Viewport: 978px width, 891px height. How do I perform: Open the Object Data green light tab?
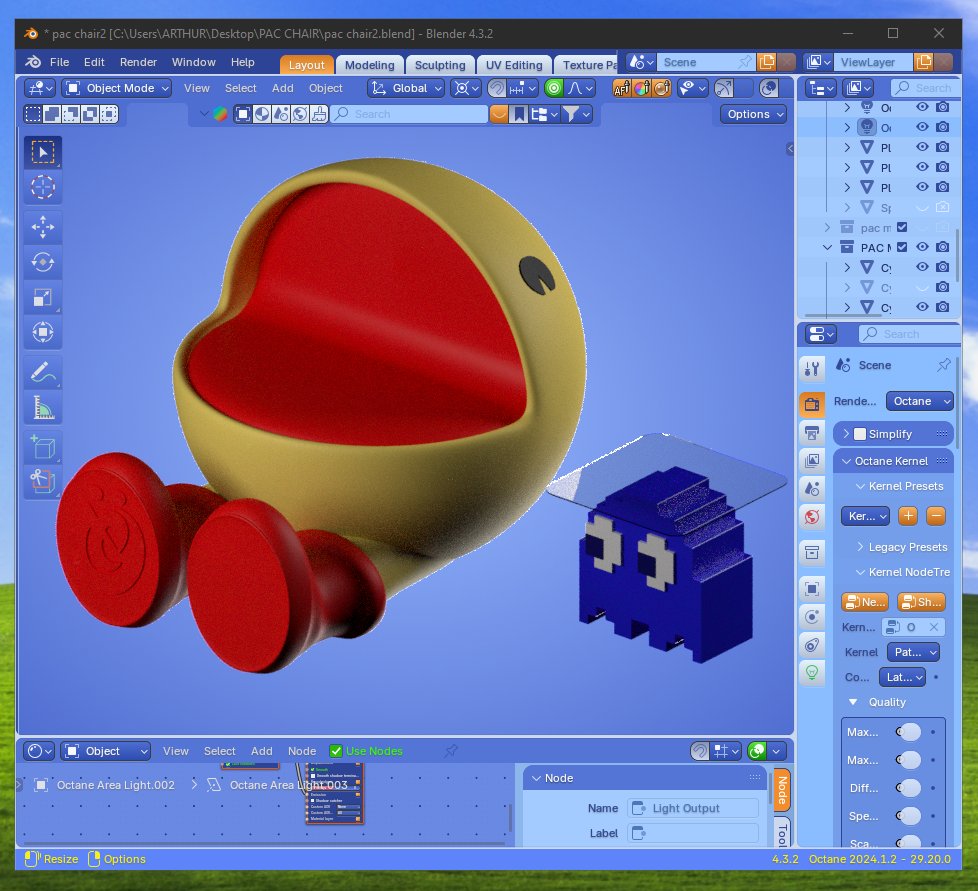point(811,672)
